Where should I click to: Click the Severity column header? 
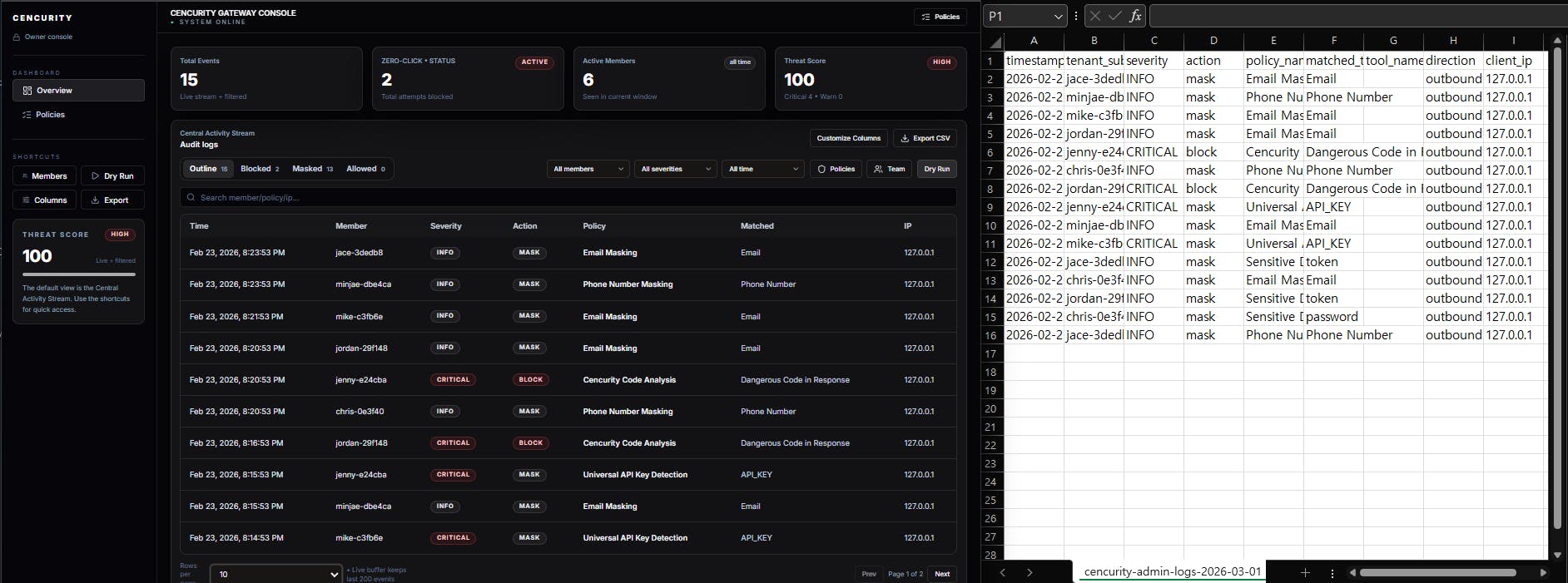click(x=446, y=226)
